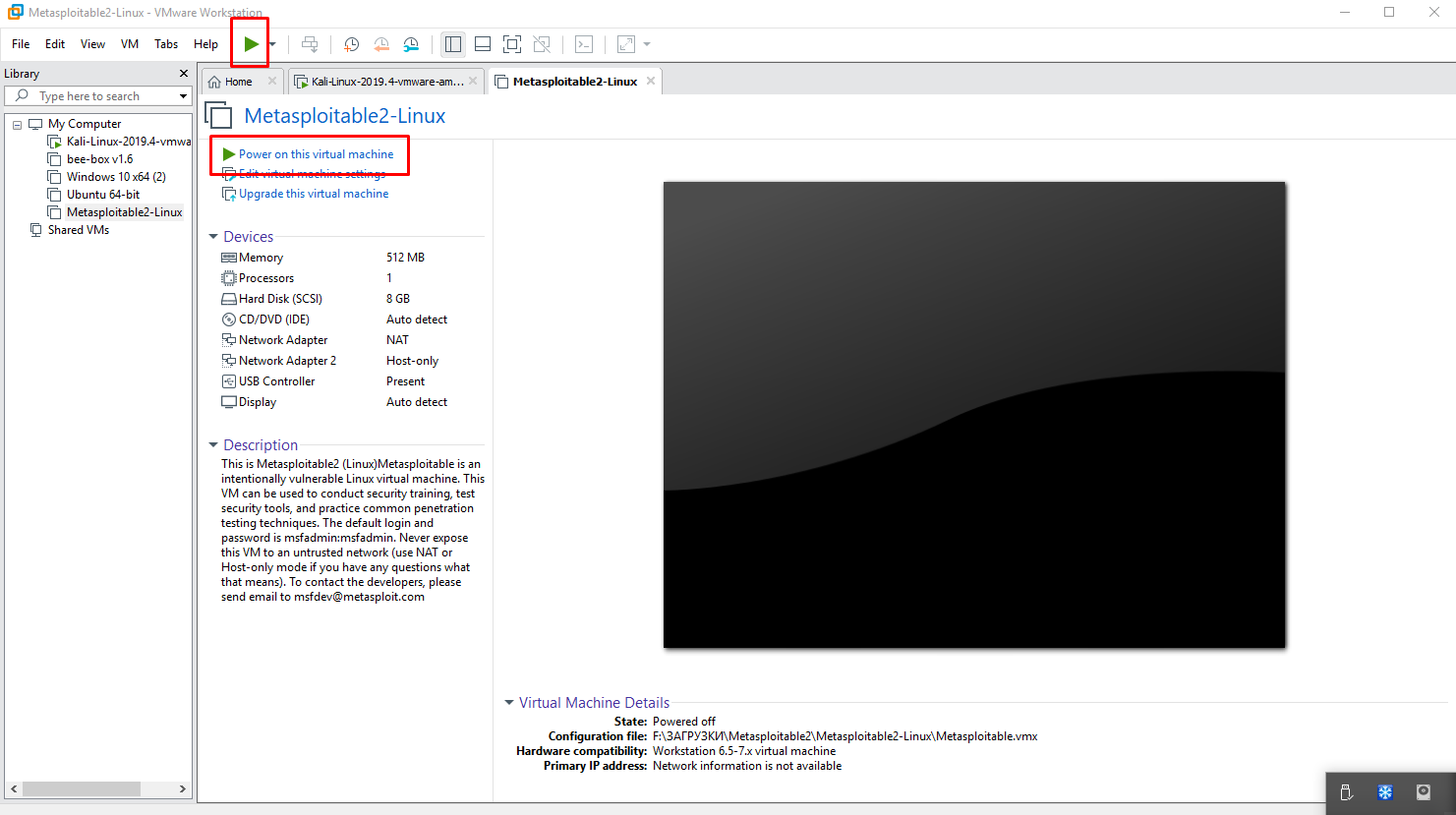Click the console view toolbar icon

click(x=584, y=44)
